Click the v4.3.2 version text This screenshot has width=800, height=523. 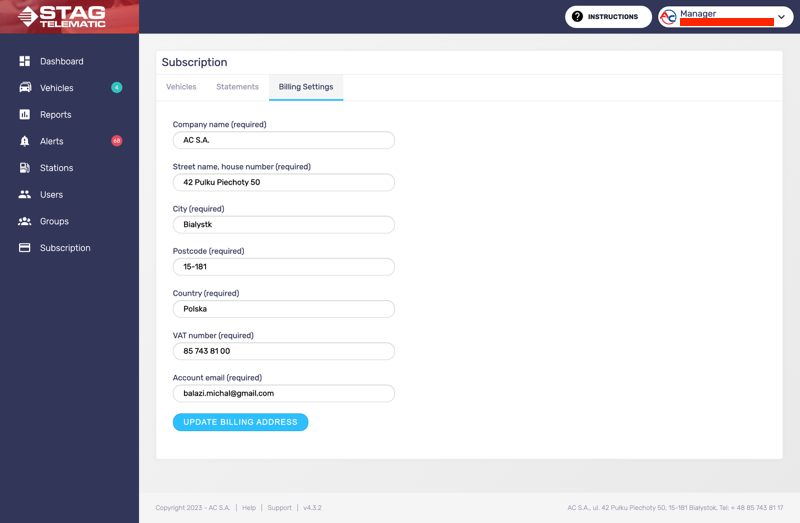(312, 508)
